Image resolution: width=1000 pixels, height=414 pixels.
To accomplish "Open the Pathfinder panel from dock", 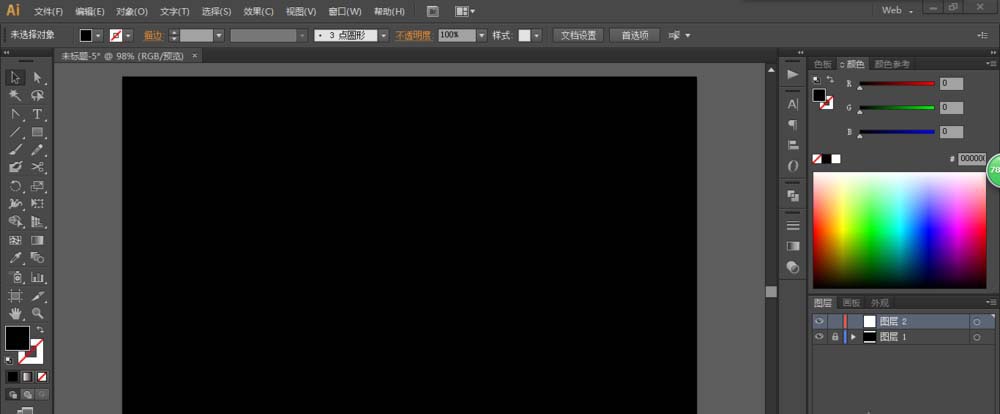I will (x=793, y=196).
